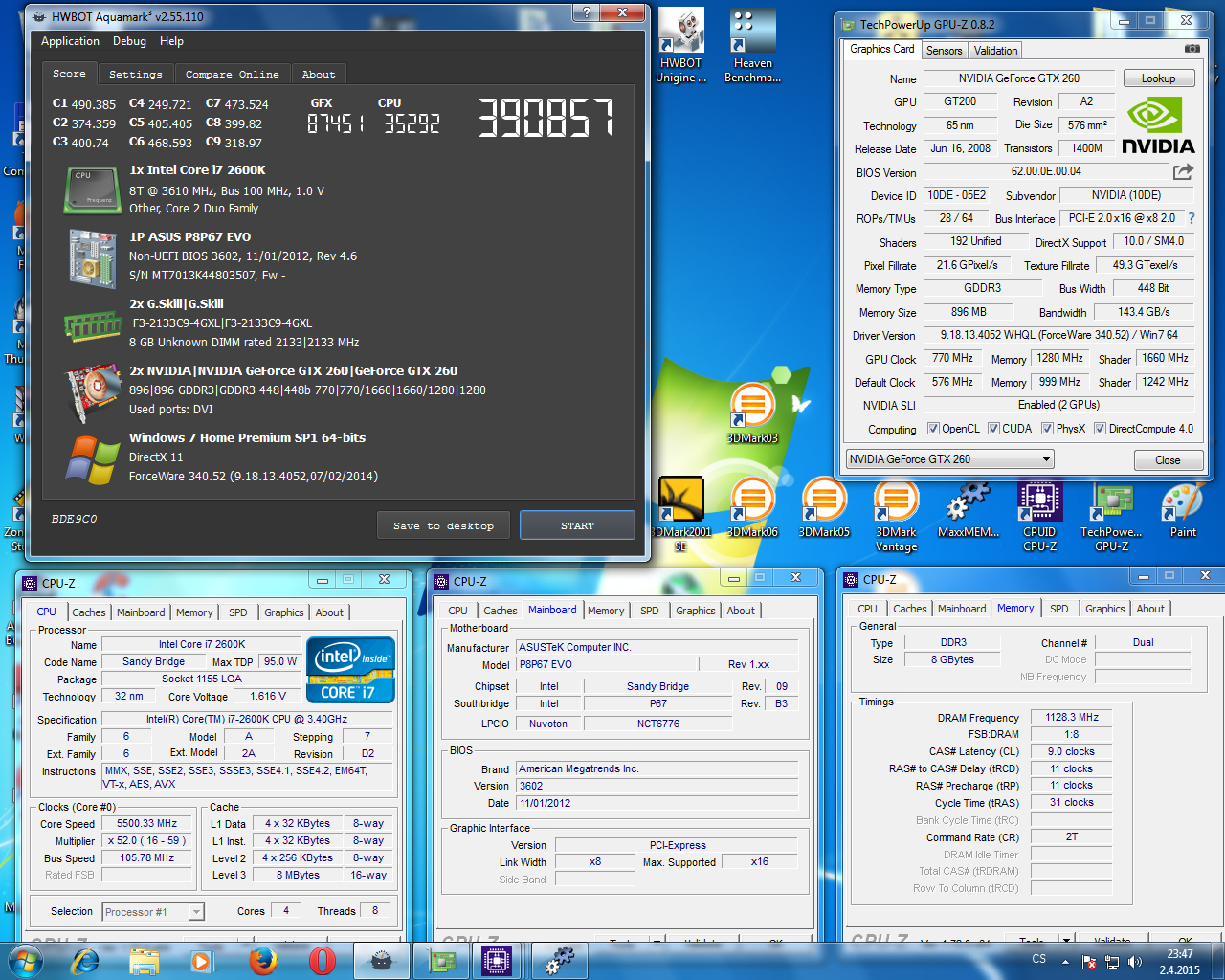Image resolution: width=1225 pixels, height=980 pixels.
Task: Click the volume icon in system tray
Action: [1135, 961]
